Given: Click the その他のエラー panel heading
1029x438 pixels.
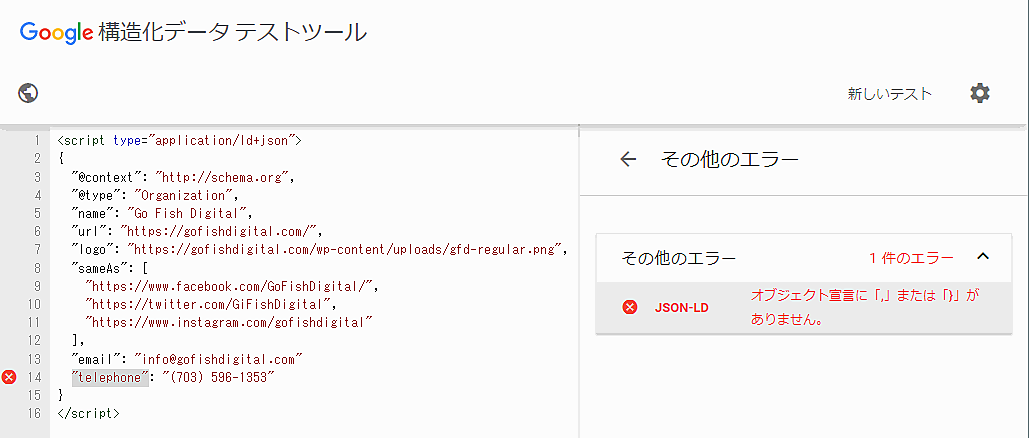Looking at the screenshot, I should [x=679, y=258].
